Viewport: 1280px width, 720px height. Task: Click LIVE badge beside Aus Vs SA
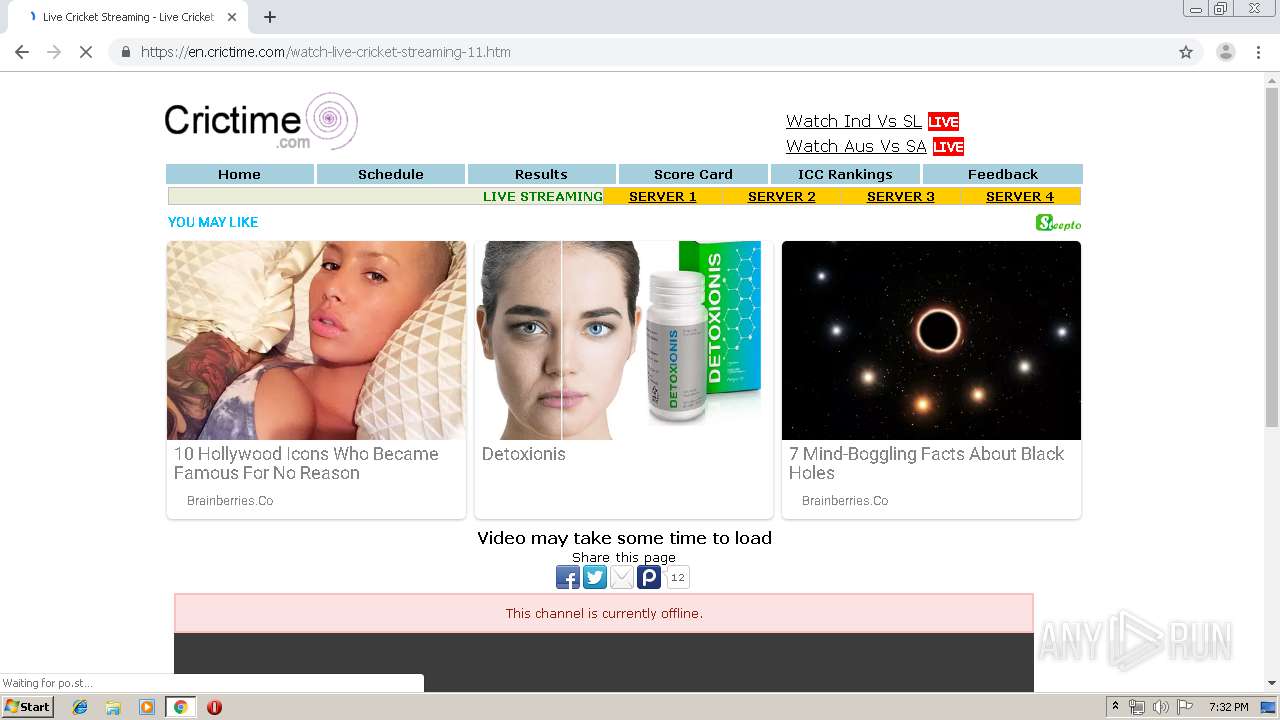pyautogui.click(x=948, y=146)
